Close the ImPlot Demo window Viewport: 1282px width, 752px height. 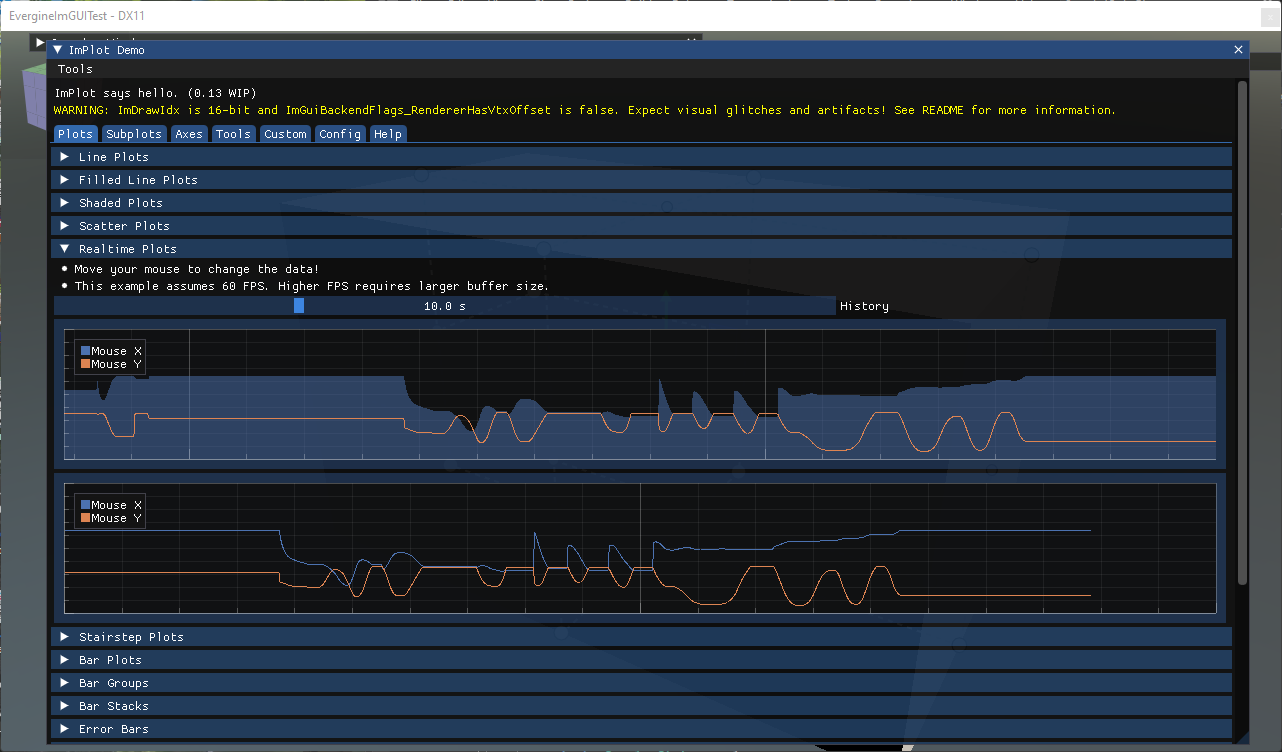click(x=1238, y=50)
